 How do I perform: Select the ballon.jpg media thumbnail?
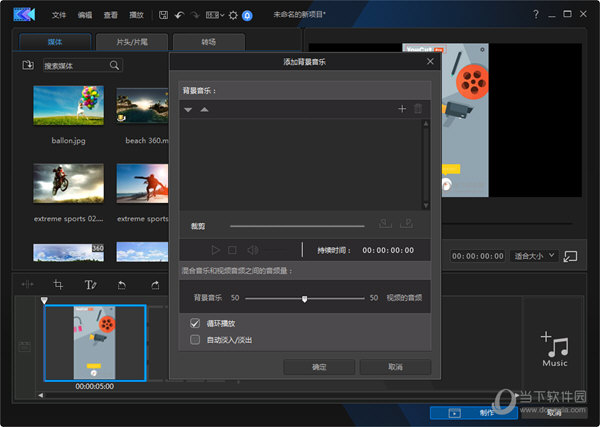[68, 105]
